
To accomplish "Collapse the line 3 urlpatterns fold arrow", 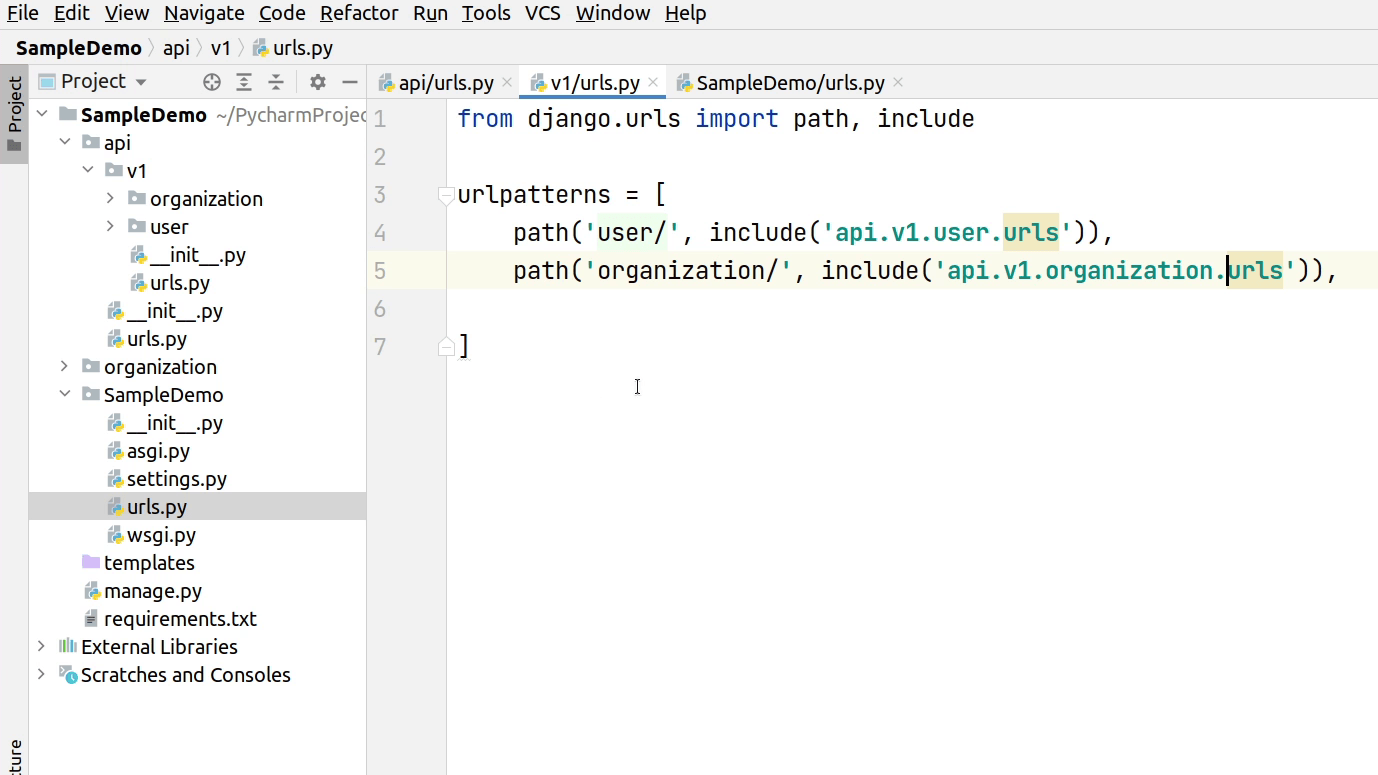I will [444, 194].
